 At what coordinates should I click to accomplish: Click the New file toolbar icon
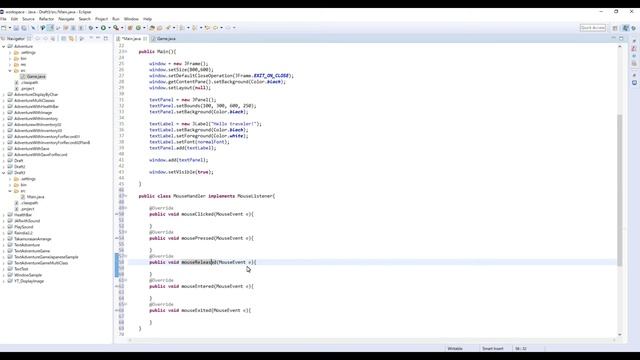click(3, 28)
